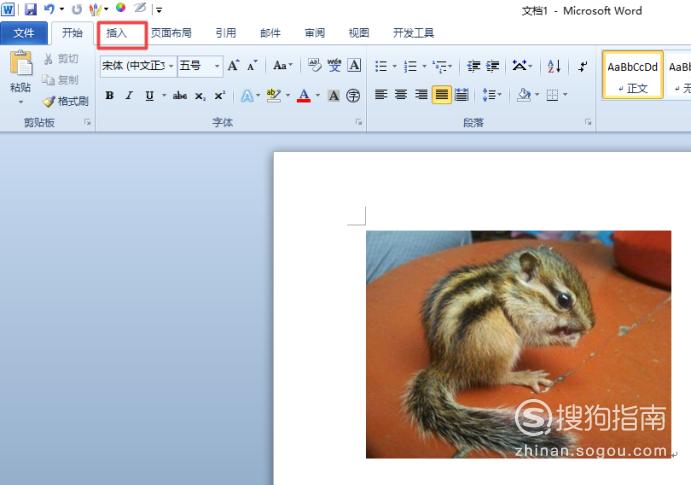
Task: Open the Asian Layout dropdown
Action: pyautogui.click(x=523, y=66)
